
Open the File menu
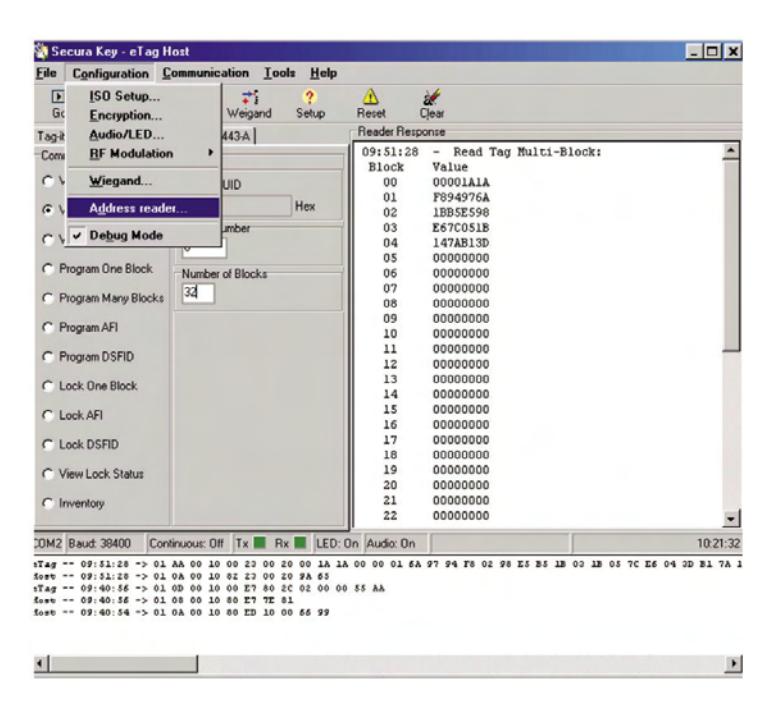[46, 73]
